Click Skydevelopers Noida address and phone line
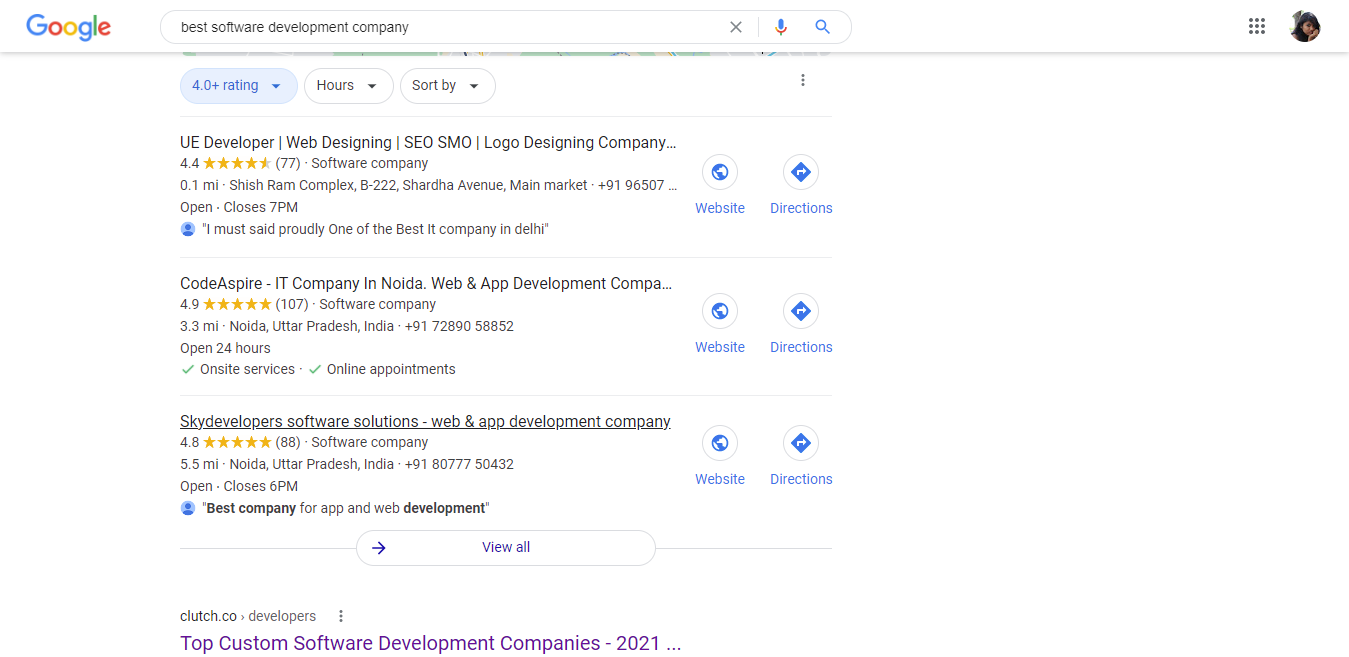 click(x=347, y=464)
